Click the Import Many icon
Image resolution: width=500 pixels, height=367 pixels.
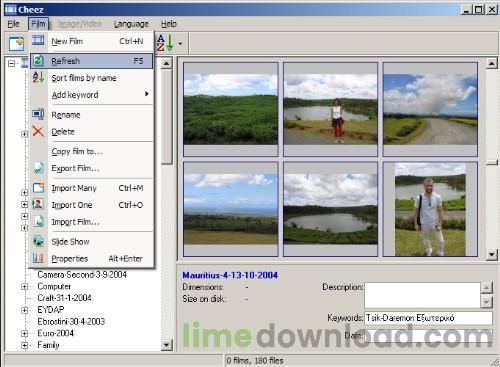[x=38, y=188]
